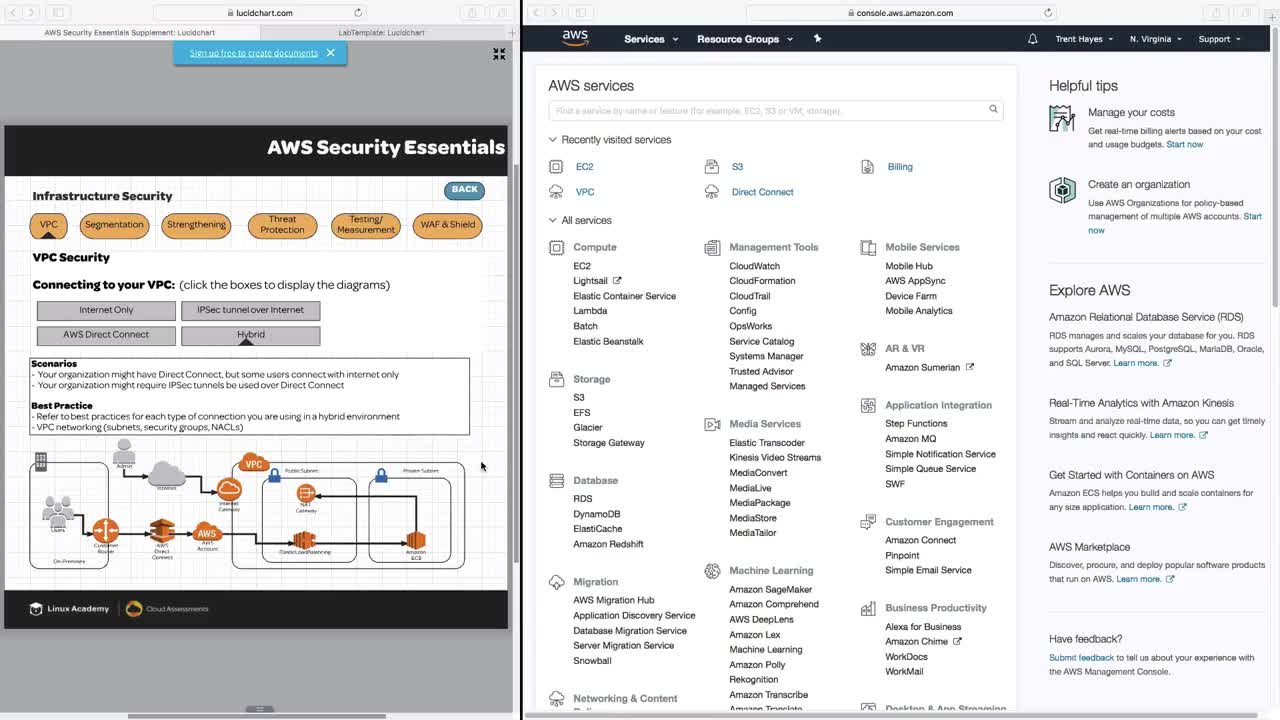Open CloudWatch under Management Tools
Viewport: 1280px width, 720px height.
pos(754,266)
